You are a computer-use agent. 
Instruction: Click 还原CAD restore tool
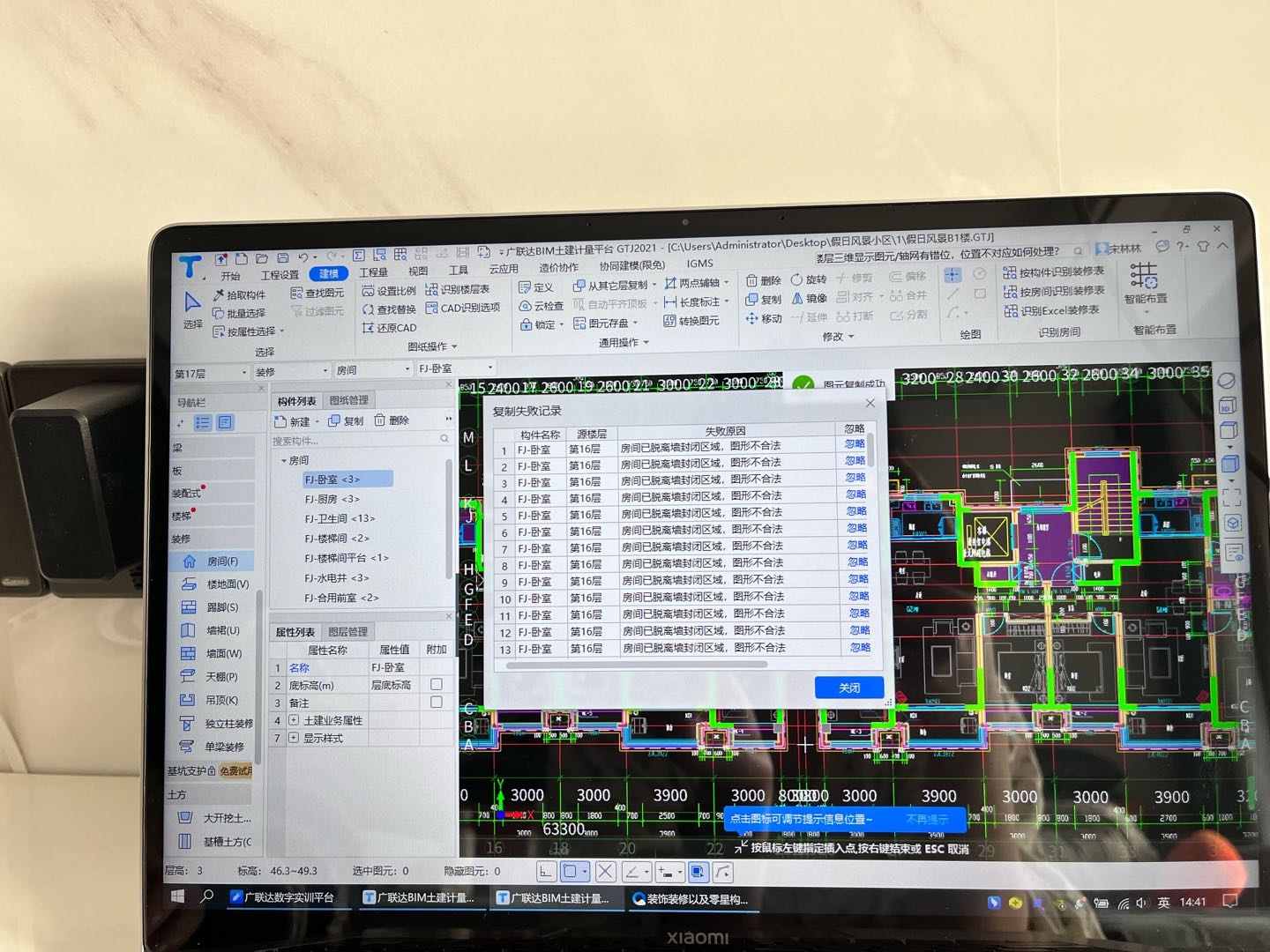coord(389,328)
